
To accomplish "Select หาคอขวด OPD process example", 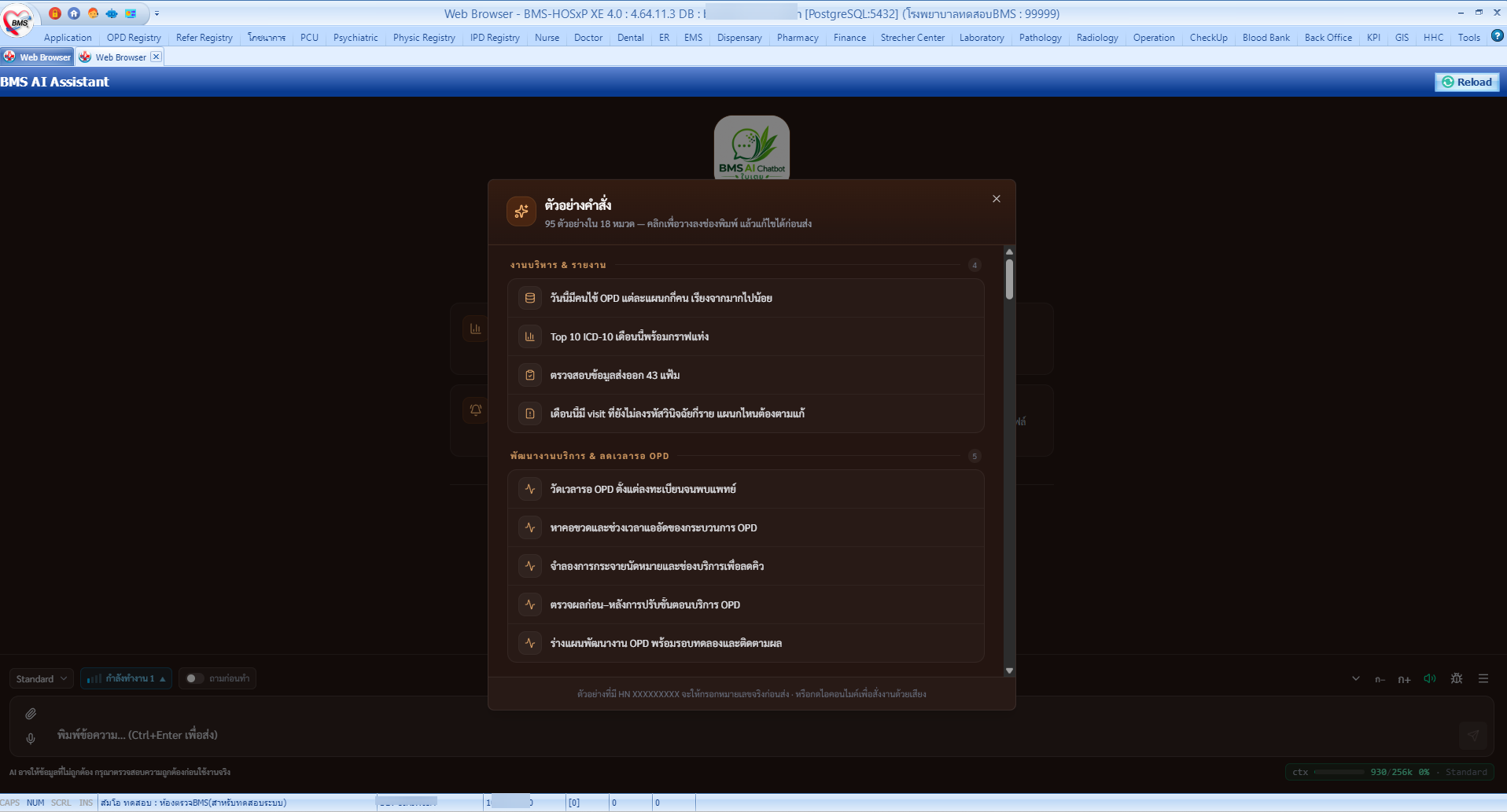I will (x=746, y=527).
